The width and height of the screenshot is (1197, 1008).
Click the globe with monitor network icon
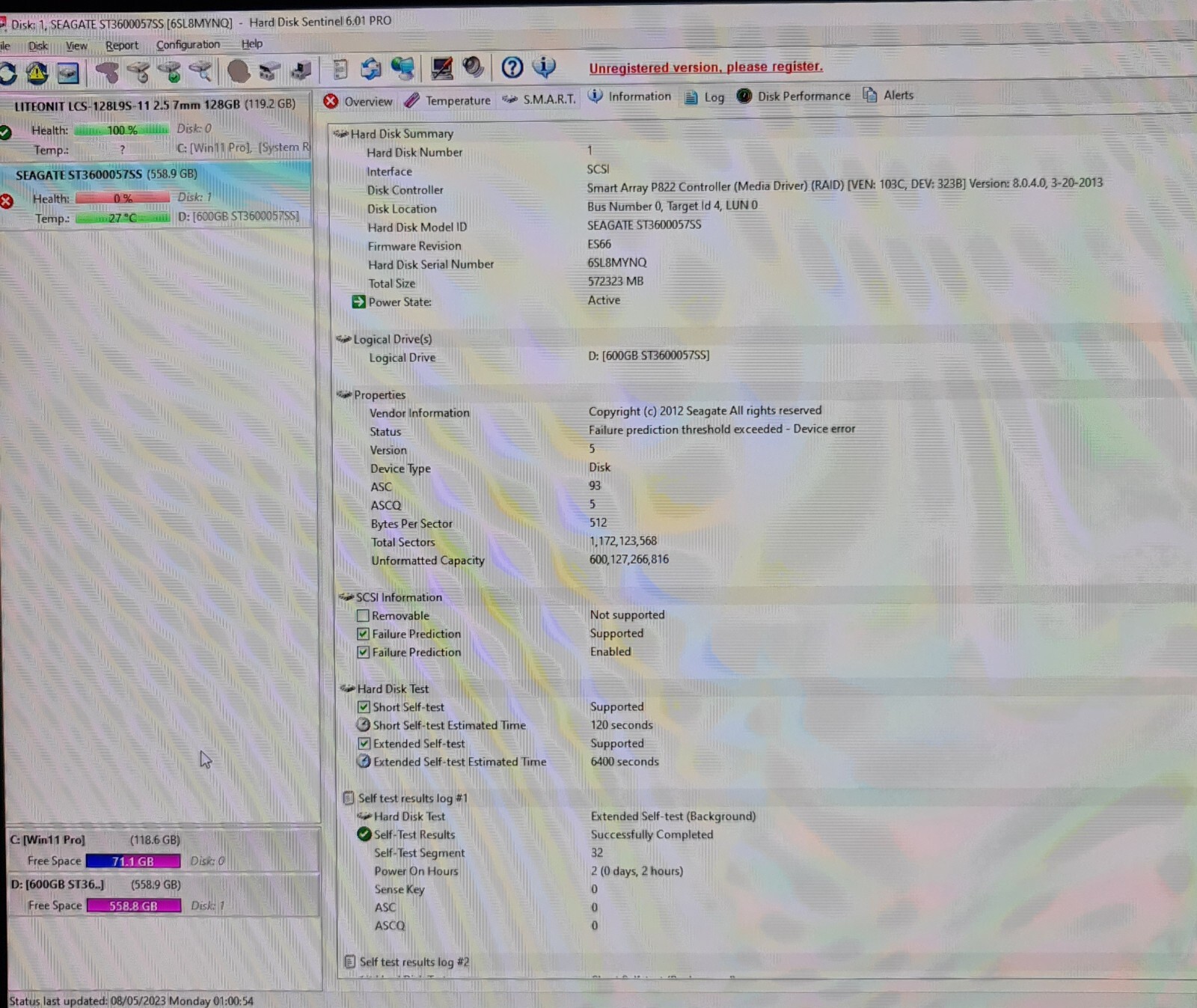point(402,69)
